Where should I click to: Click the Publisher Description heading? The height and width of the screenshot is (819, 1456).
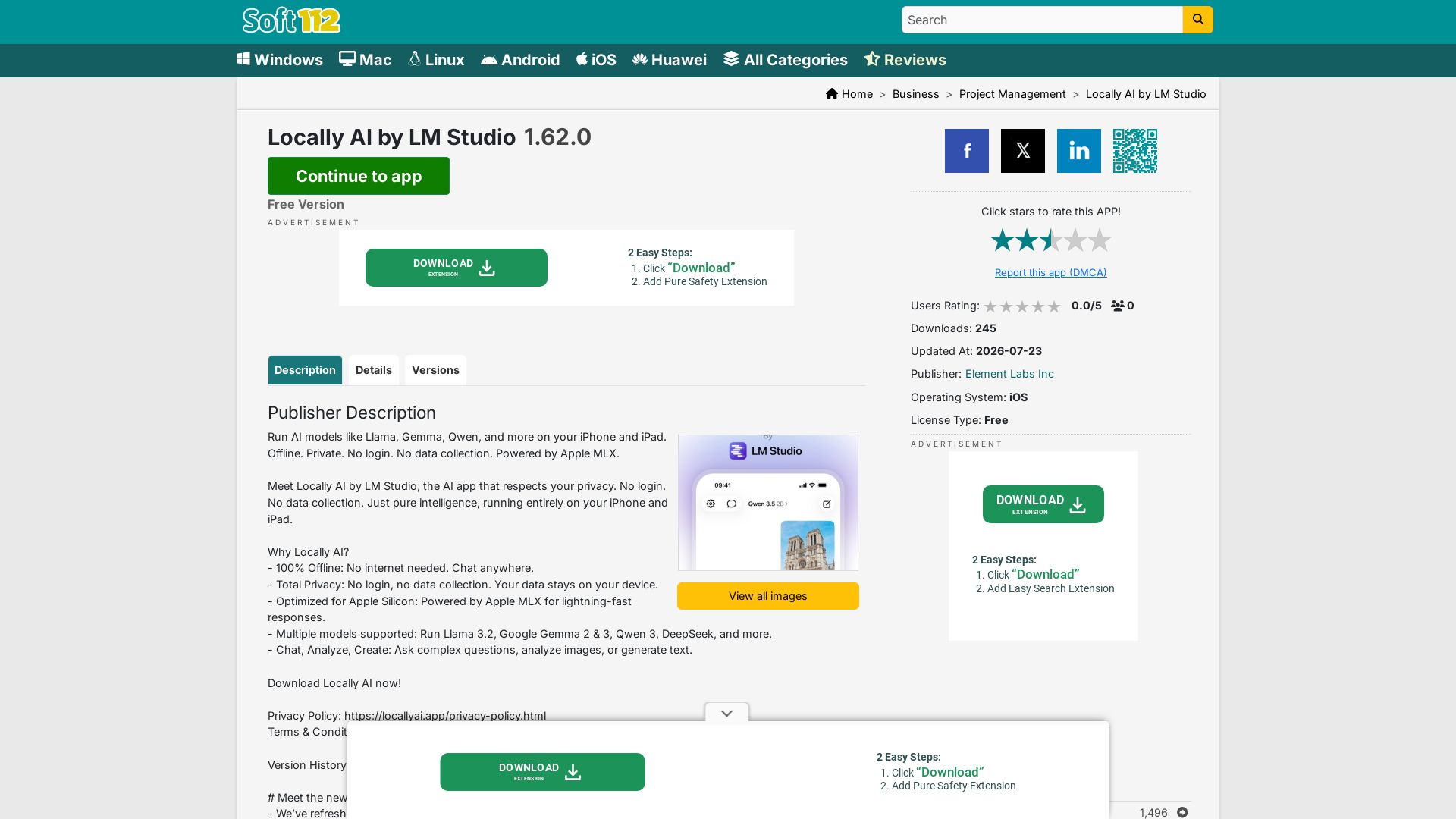(x=352, y=413)
